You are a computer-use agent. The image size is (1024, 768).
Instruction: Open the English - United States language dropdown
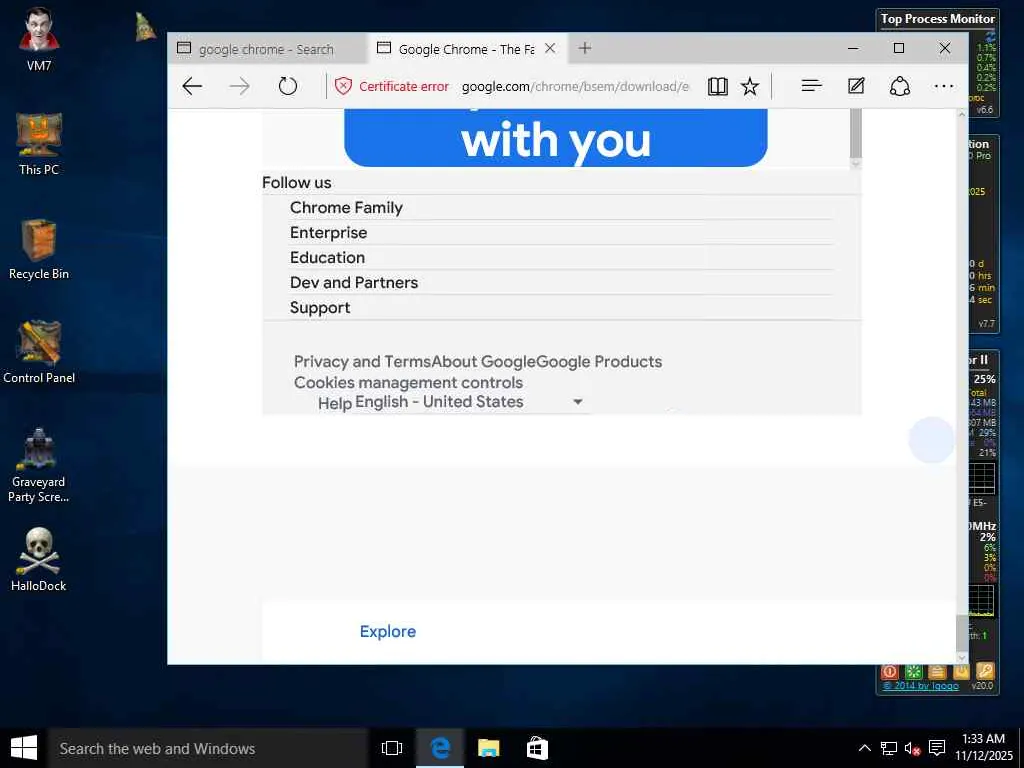coord(470,402)
